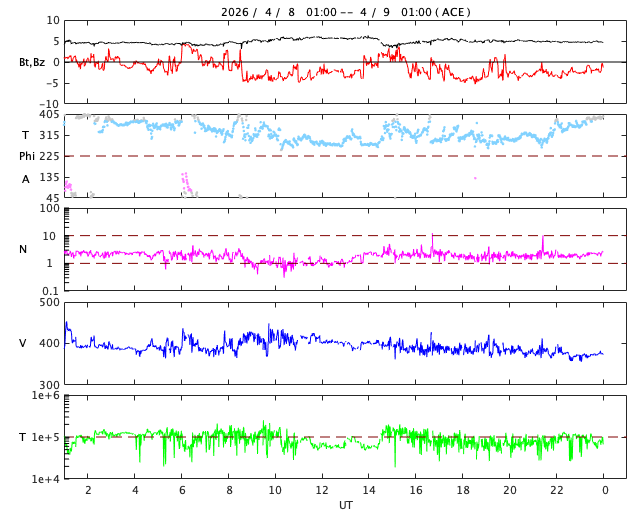Click the 500 tick on velocity axis

click(x=49, y=302)
